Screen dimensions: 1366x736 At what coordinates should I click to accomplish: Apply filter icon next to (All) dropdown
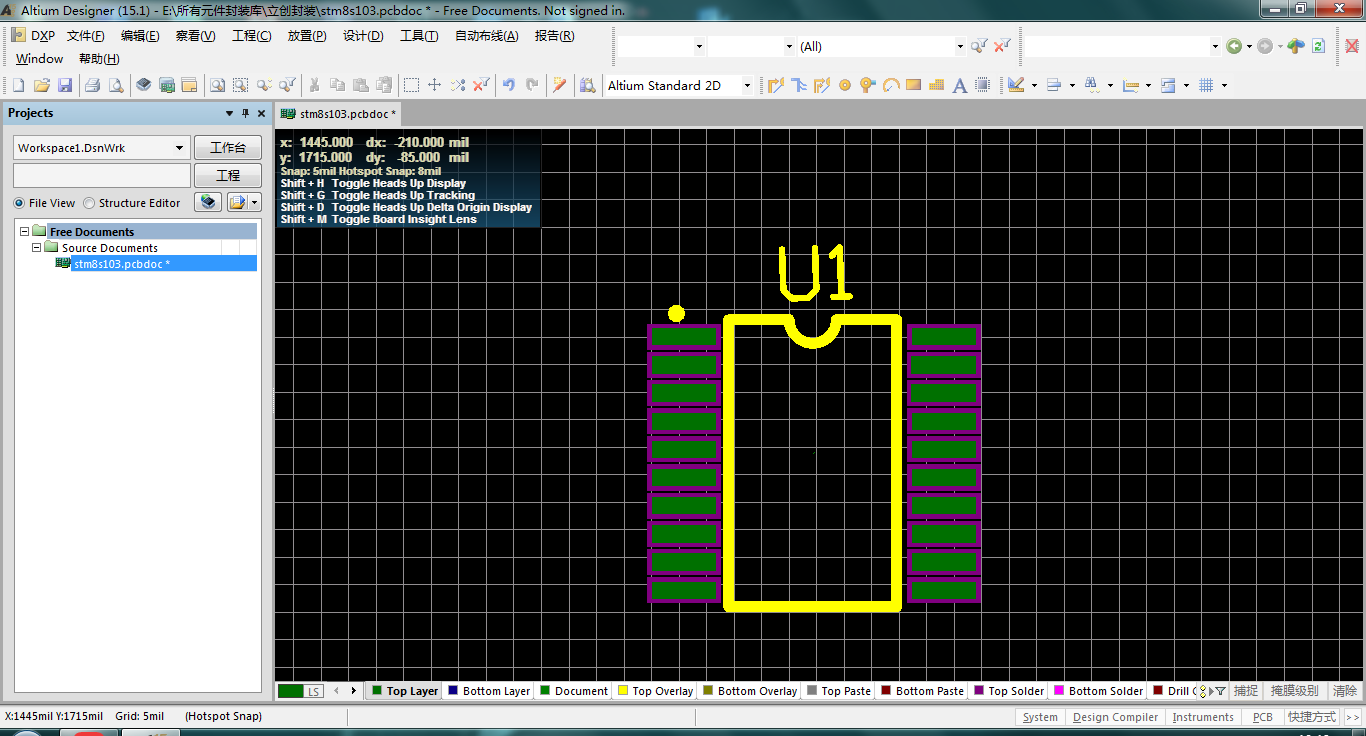pos(979,46)
